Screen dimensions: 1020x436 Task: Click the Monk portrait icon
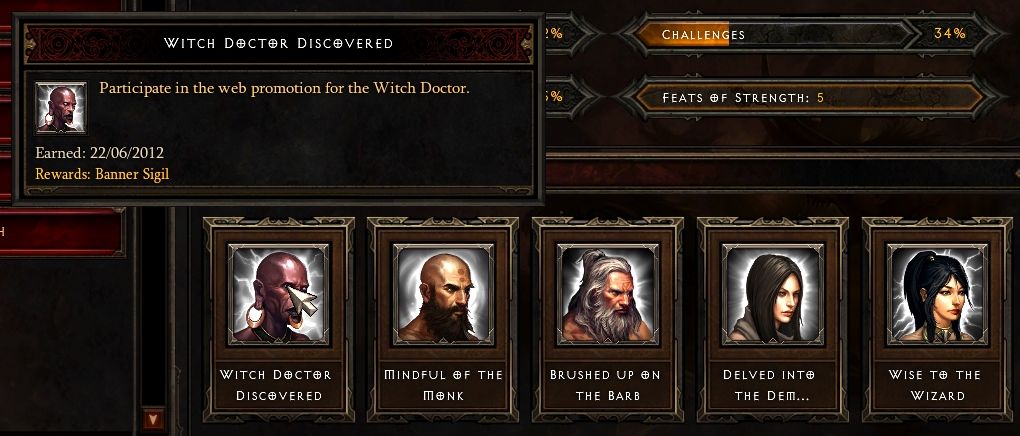[443, 293]
